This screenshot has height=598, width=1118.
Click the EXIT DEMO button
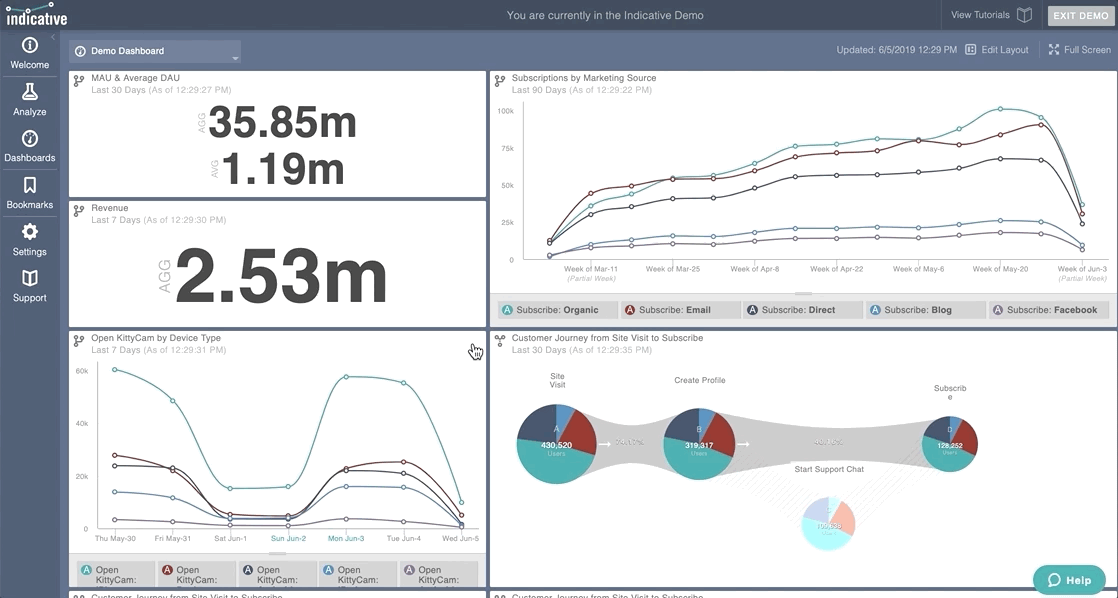click(x=1081, y=16)
